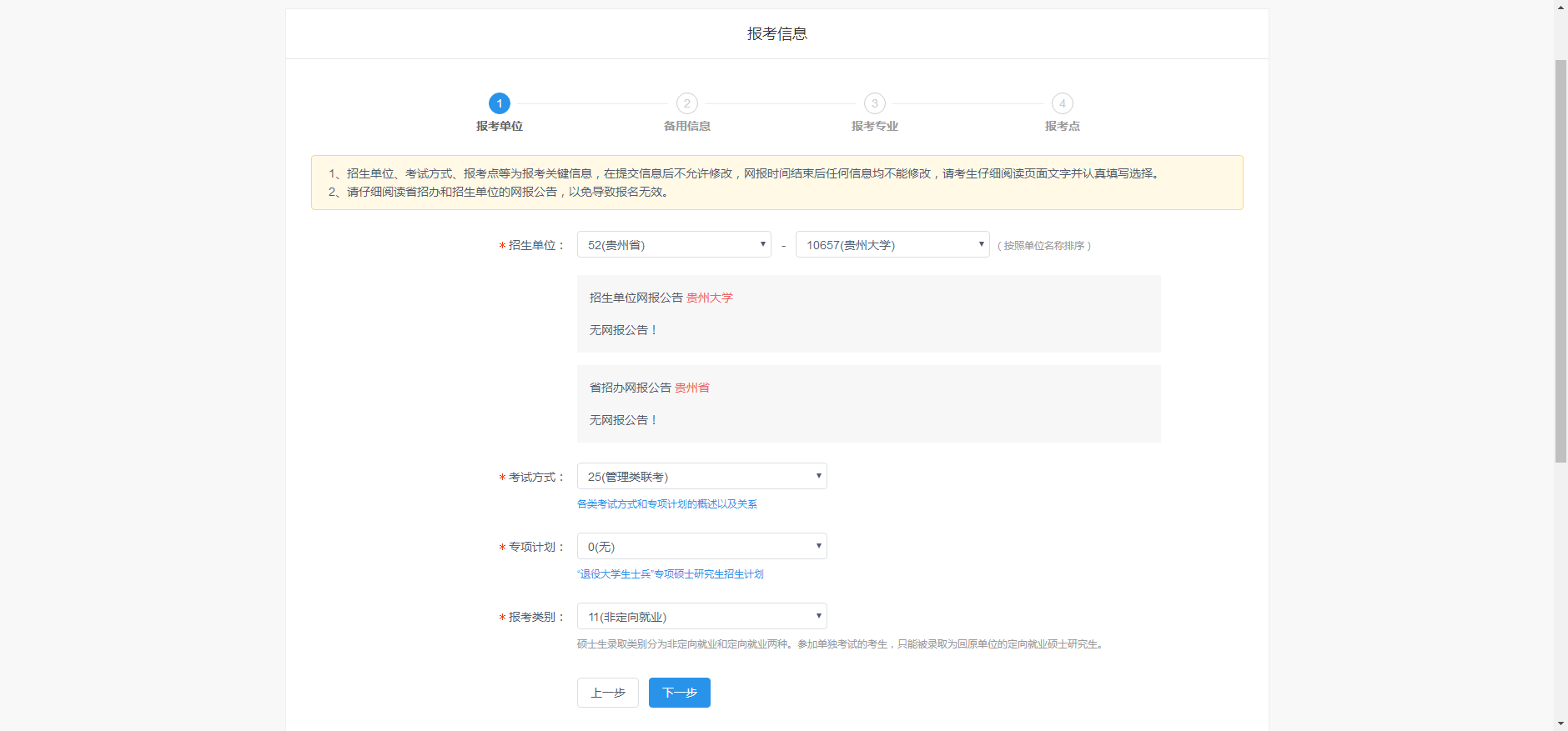Click the step 1 circle icon
Screen dimensions: 1568x731
[499, 103]
